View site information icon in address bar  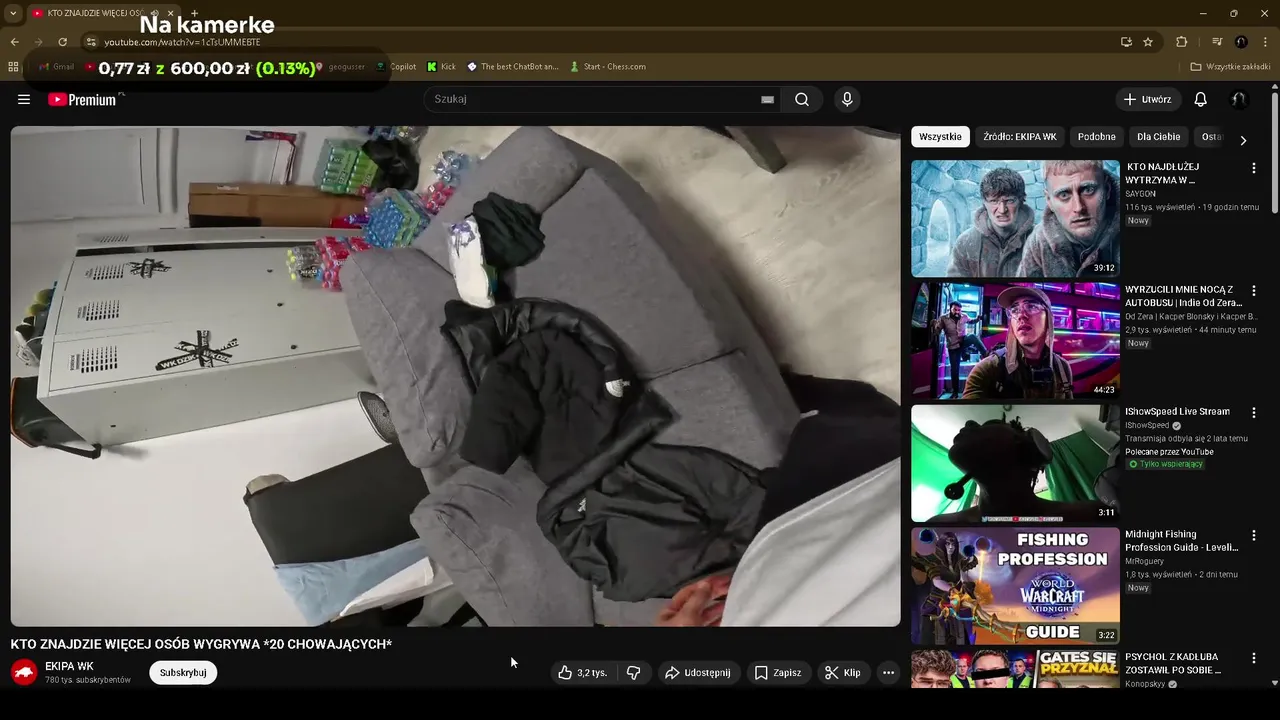tap(91, 42)
